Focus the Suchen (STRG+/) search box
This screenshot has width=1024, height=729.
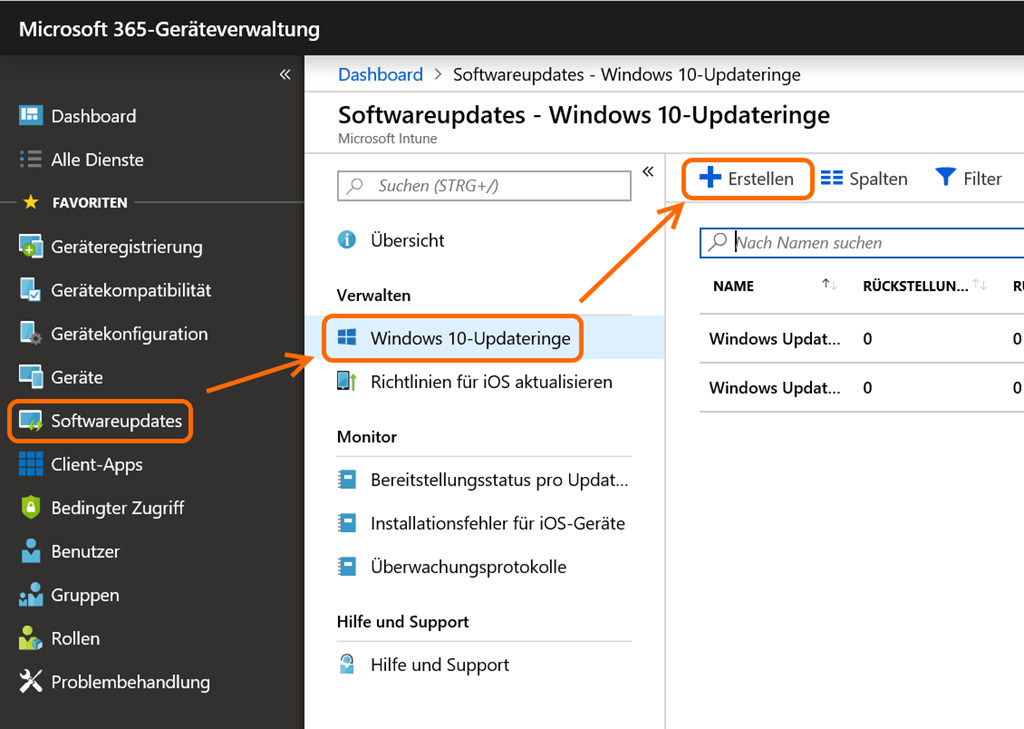pyautogui.click(x=485, y=186)
